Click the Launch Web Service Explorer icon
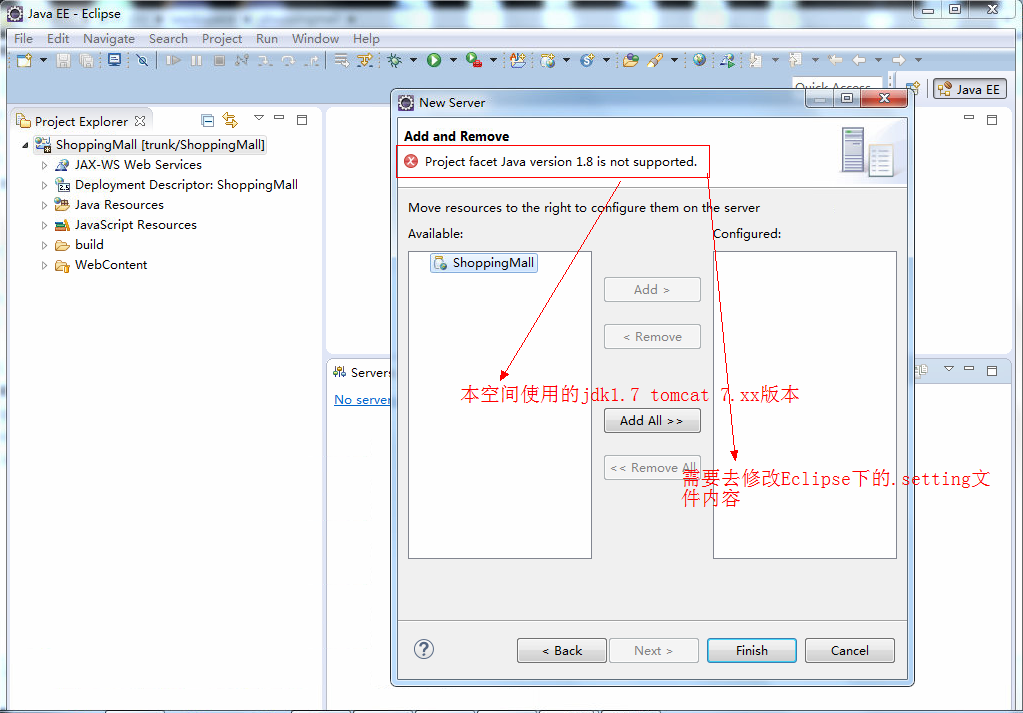Screen dimensions: 1023x713 pyautogui.click(x=727, y=61)
